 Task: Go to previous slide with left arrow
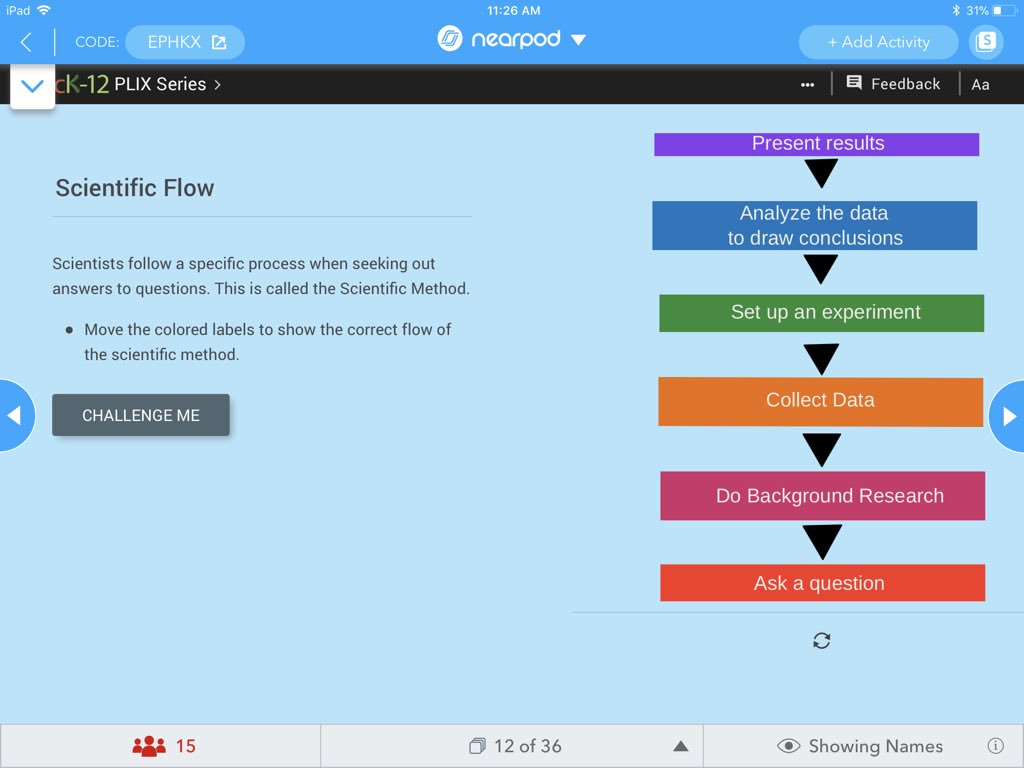15,415
